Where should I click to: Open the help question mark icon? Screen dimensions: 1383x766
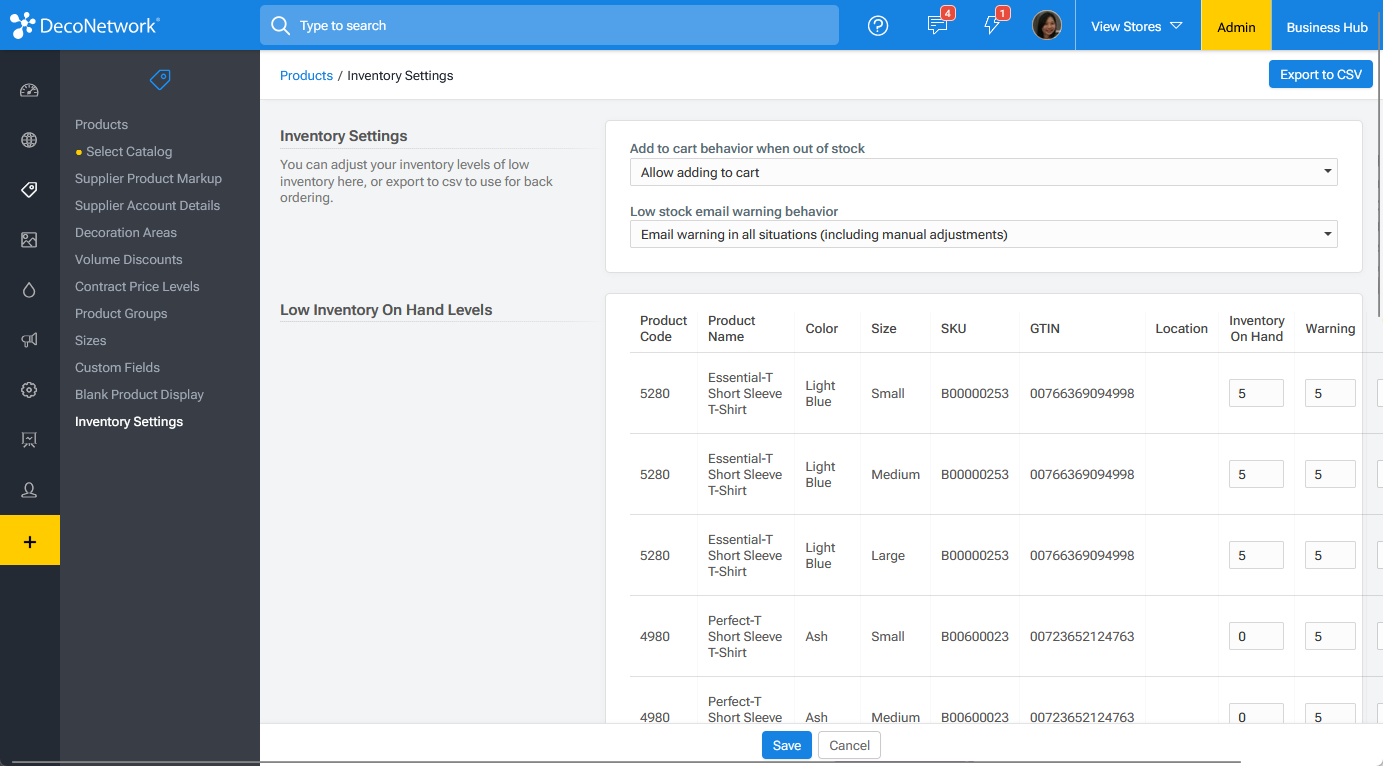tap(878, 25)
